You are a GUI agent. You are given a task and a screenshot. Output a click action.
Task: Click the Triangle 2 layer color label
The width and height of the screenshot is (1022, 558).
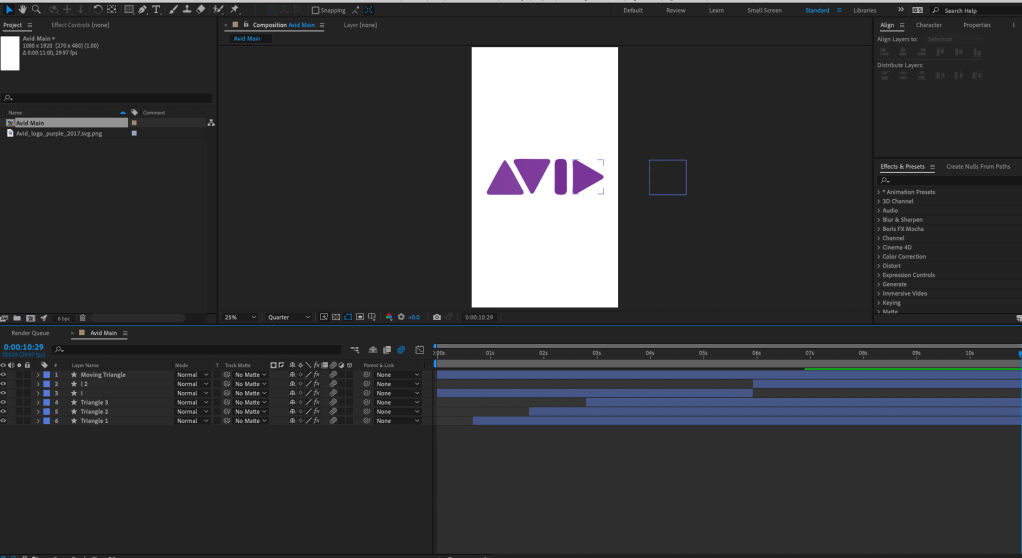(x=46, y=412)
